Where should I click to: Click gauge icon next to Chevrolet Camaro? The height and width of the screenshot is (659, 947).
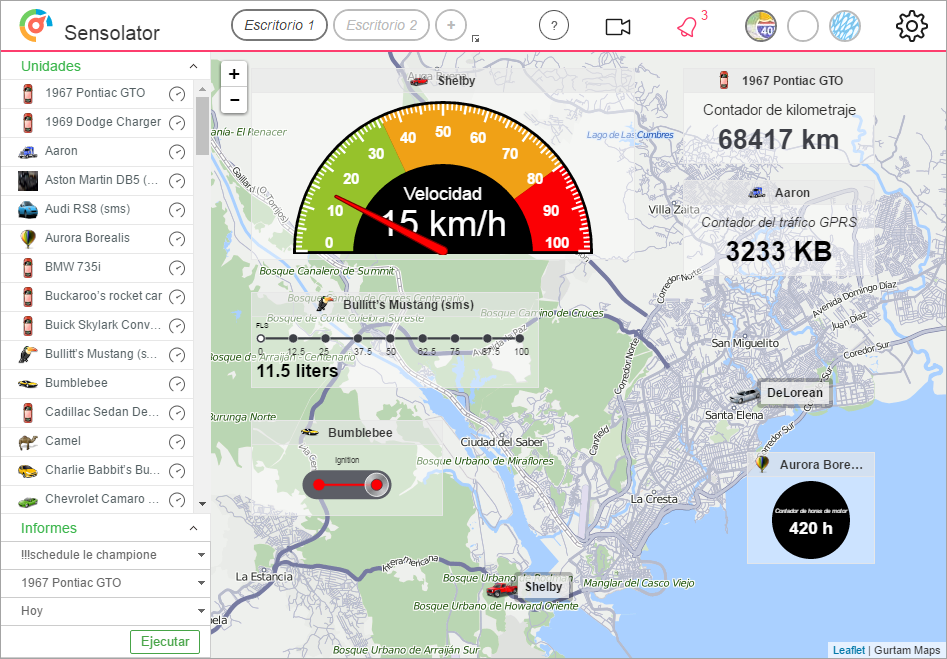176,500
